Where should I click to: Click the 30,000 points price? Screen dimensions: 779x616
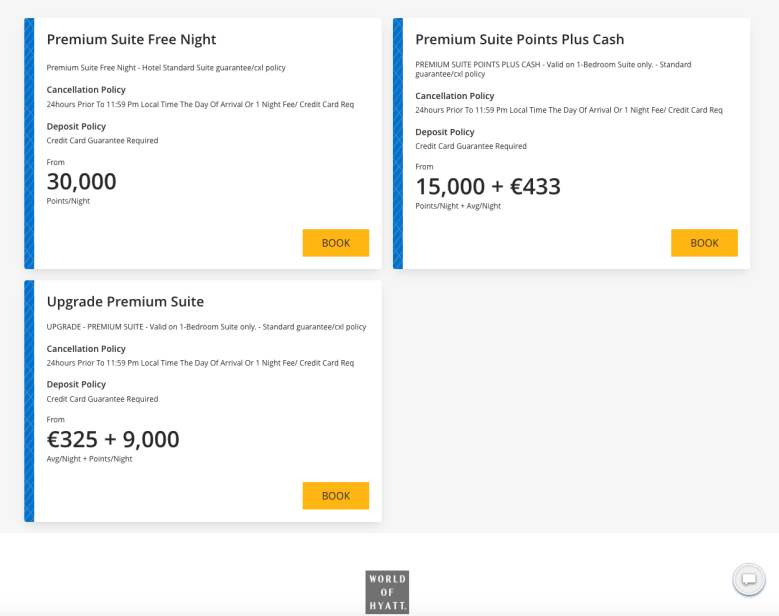pyautogui.click(x=82, y=182)
